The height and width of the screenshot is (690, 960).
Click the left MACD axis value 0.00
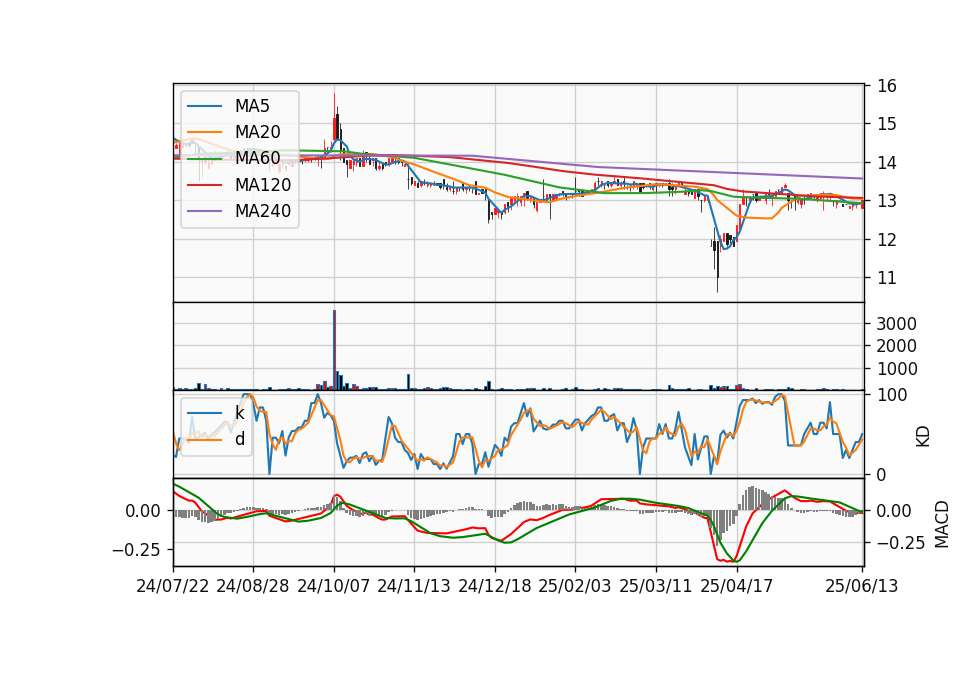143,511
